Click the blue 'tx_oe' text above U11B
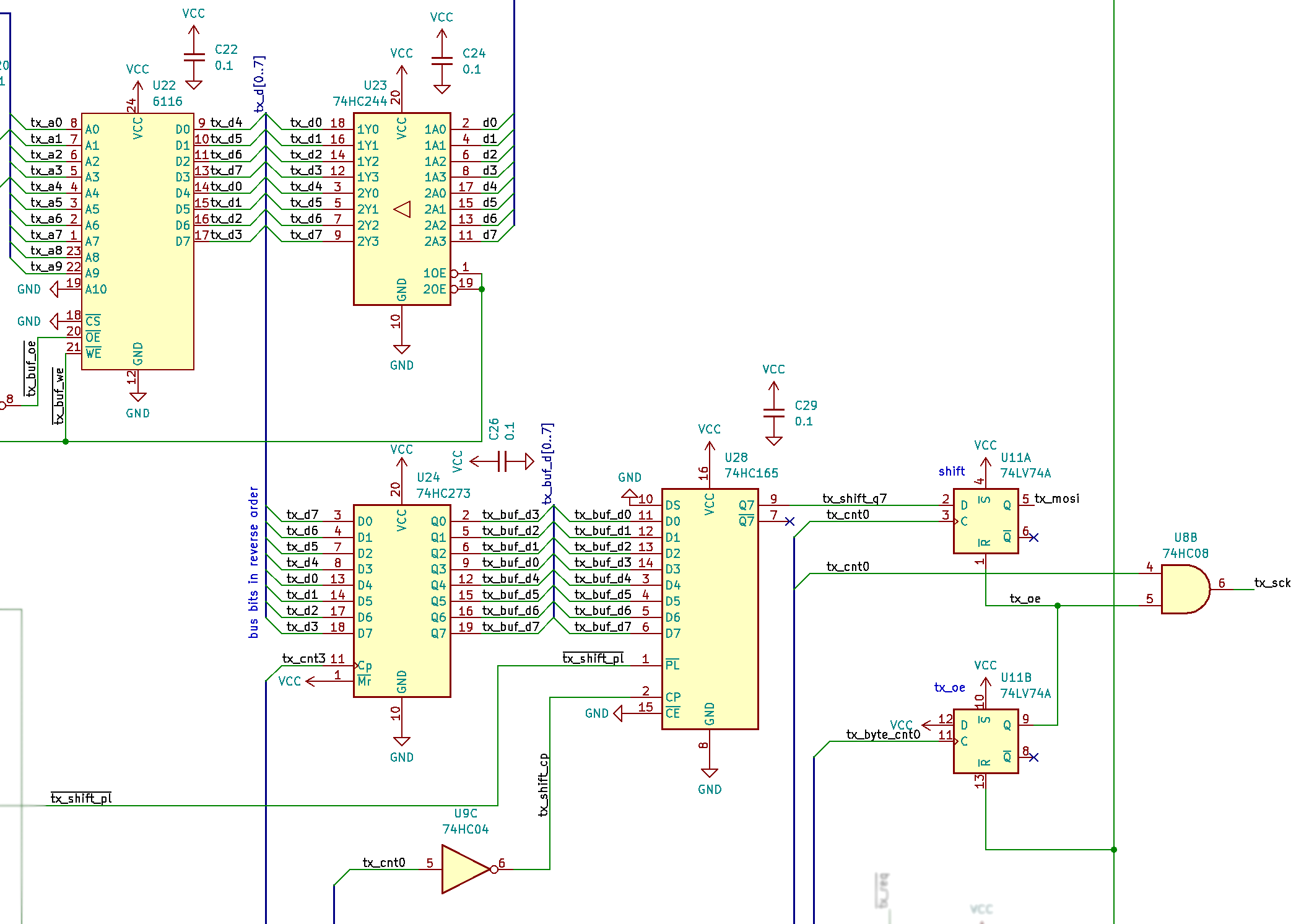 950,687
